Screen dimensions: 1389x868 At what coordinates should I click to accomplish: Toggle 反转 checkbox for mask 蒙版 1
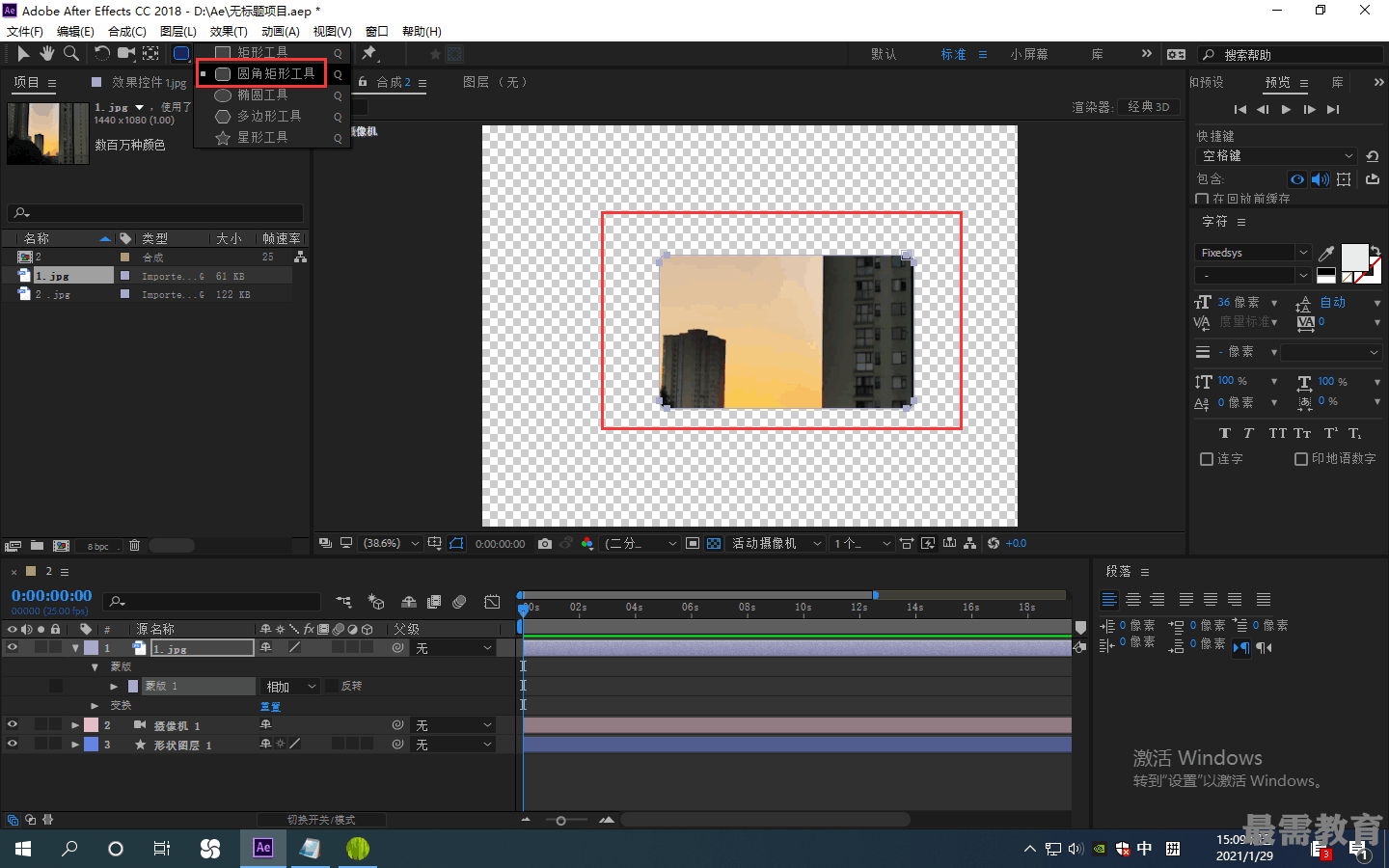coord(332,687)
